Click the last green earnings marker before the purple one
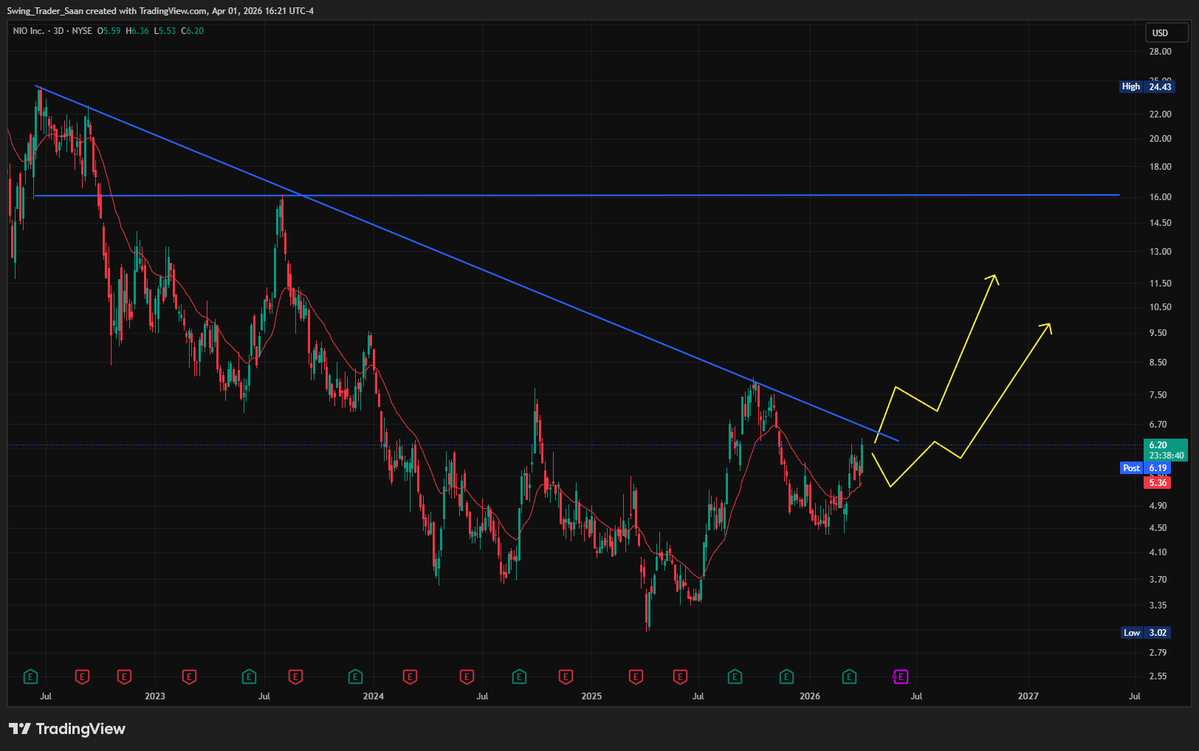Image resolution: width=1199 pixels, height=751 pixels. 849,677
